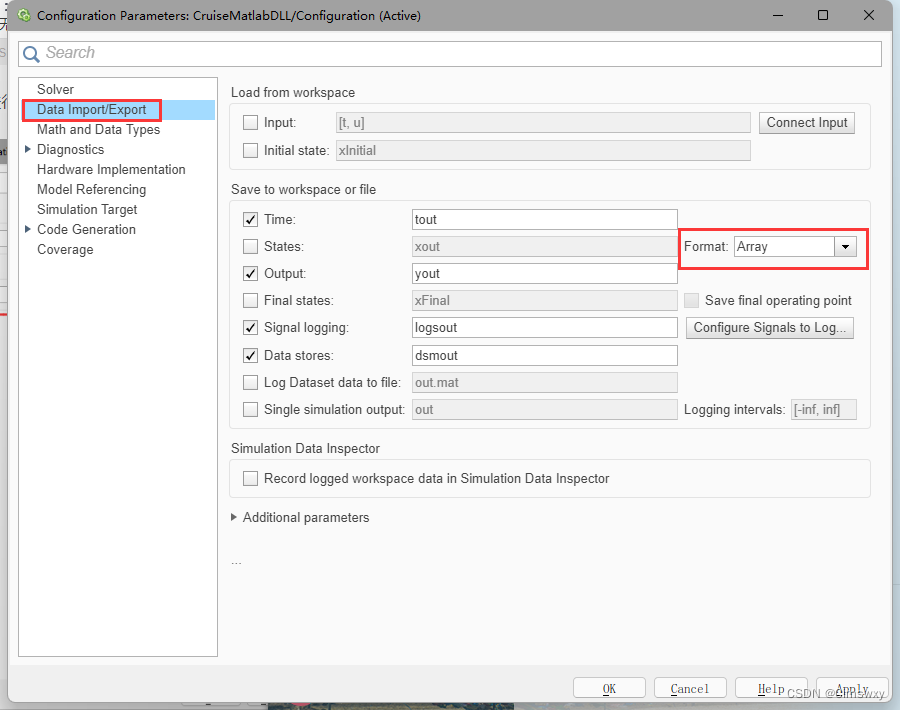Close the Configuration Parameters dialog
This screenshot has height=710, width=900.
click(868, 15)
